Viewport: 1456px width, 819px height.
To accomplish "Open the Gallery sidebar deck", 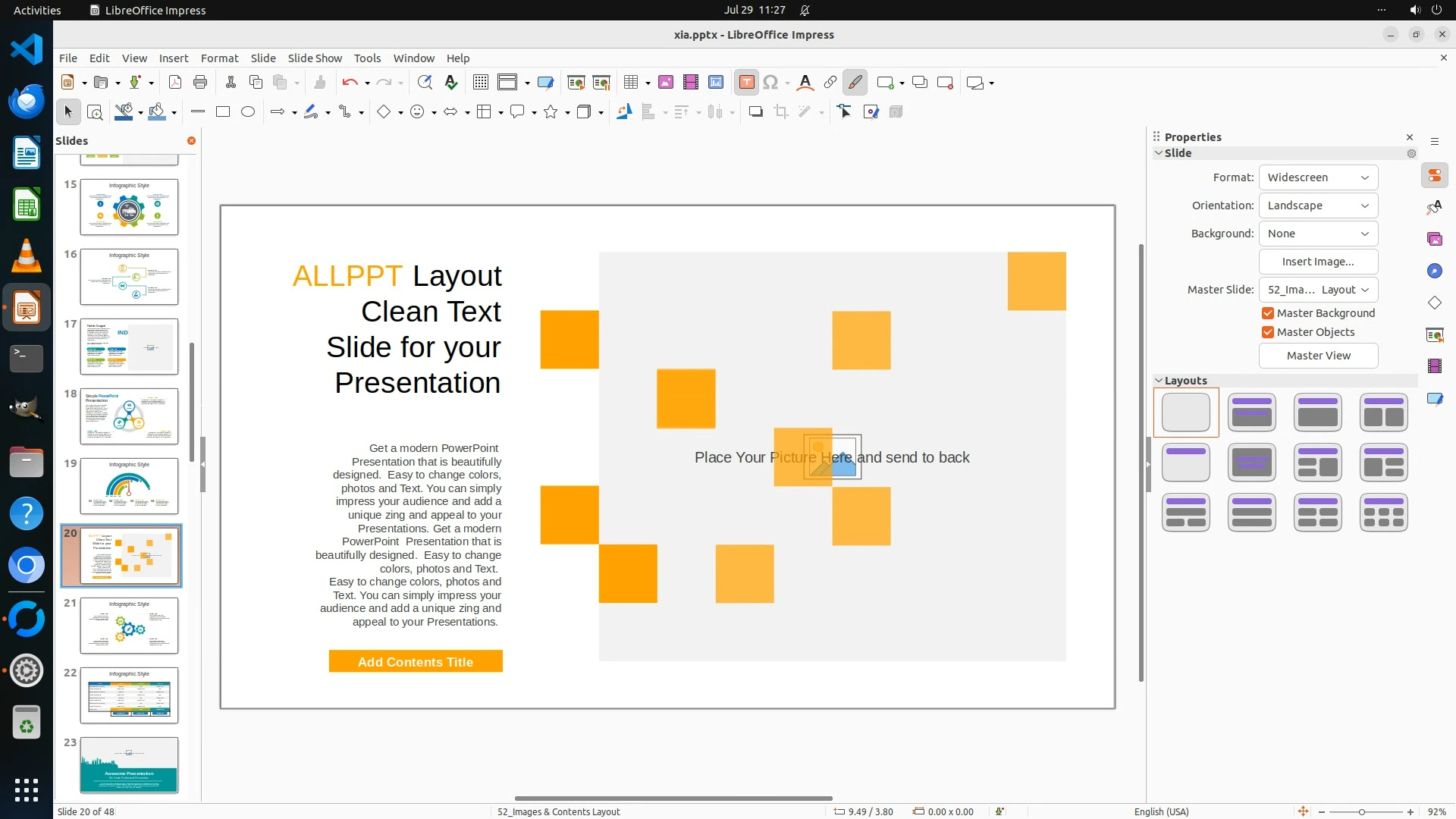I will pos(1434,239).
